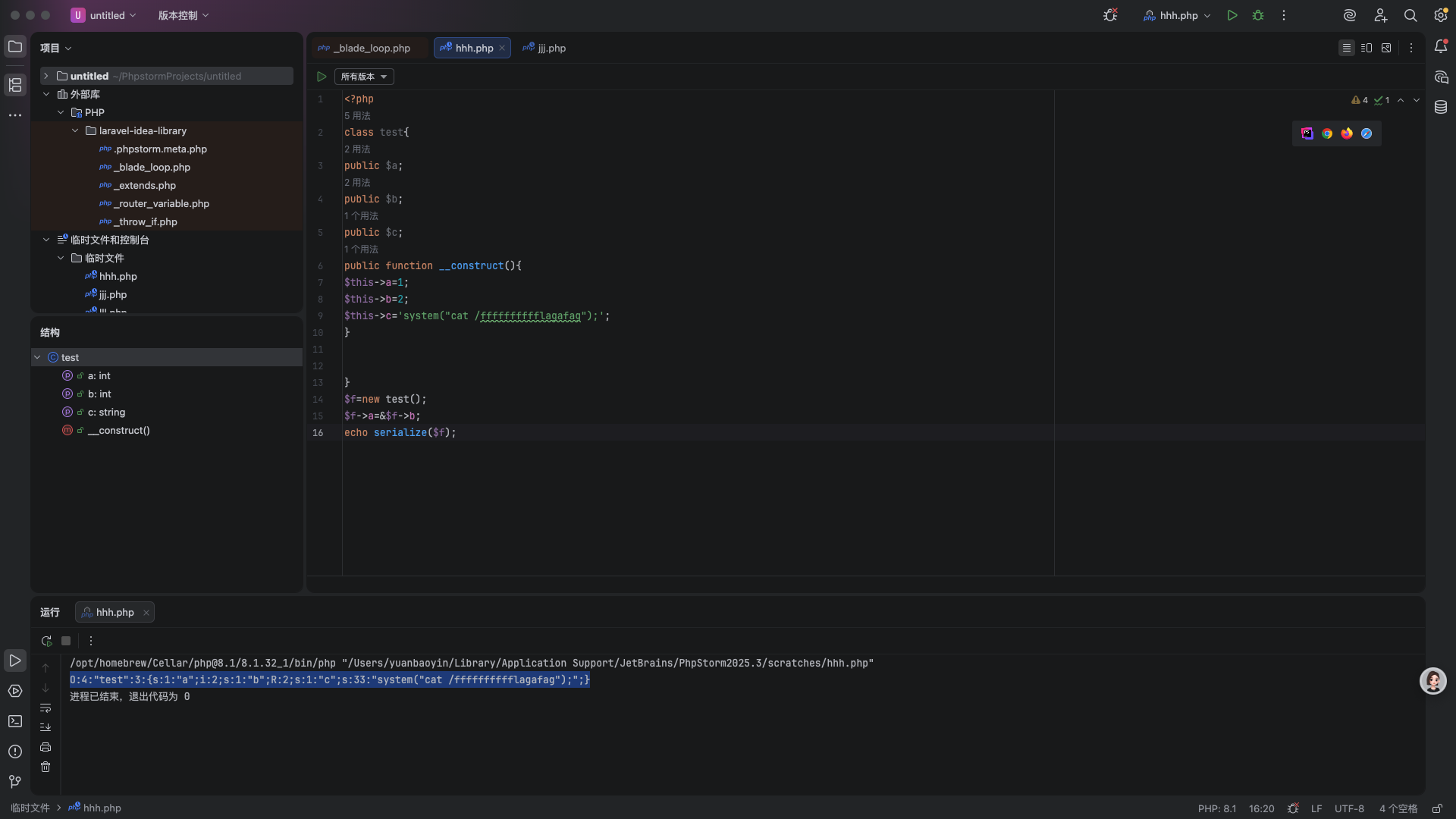
Task: Open Search Everywhere magnifier icon
Action: coord(1410,15)
